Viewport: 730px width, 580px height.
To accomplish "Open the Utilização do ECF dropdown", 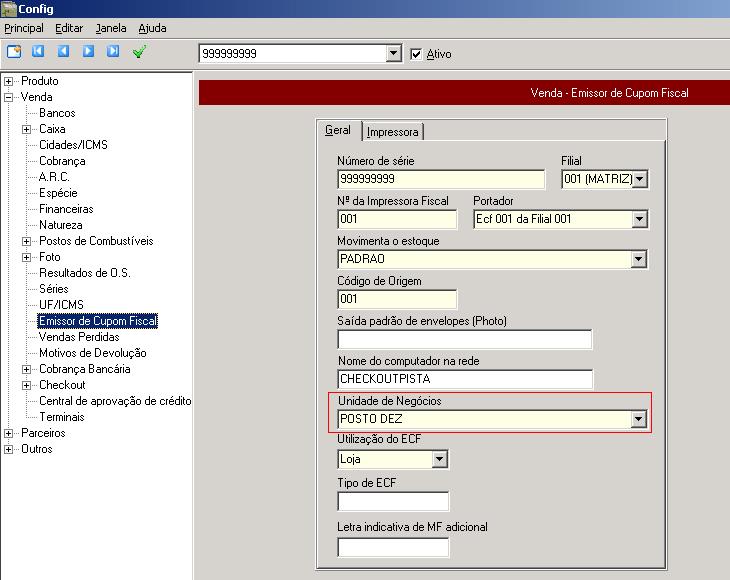I will pos(438,460).
